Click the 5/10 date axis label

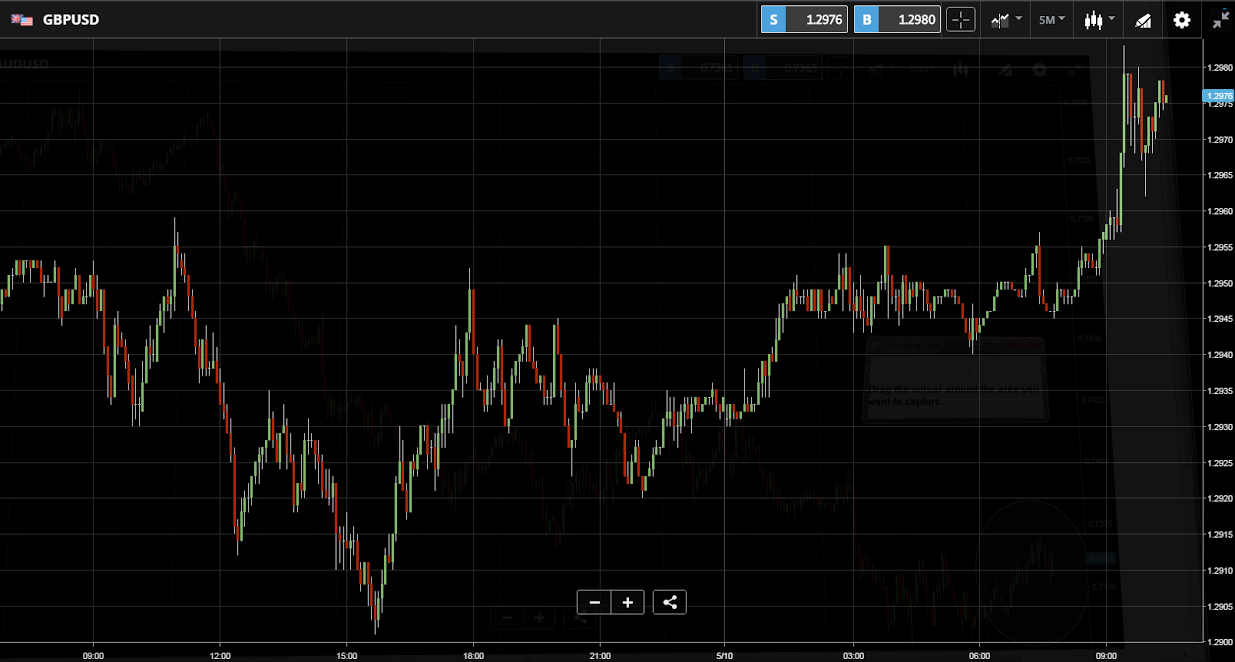725,656
